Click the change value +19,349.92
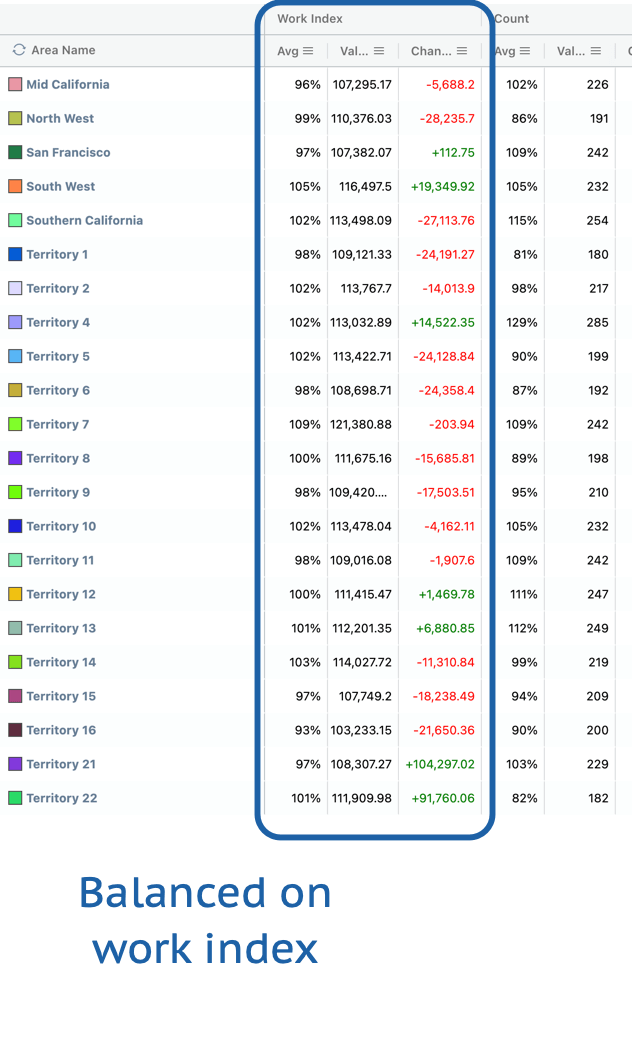632x1047 pixels. [x=442, y=187]
